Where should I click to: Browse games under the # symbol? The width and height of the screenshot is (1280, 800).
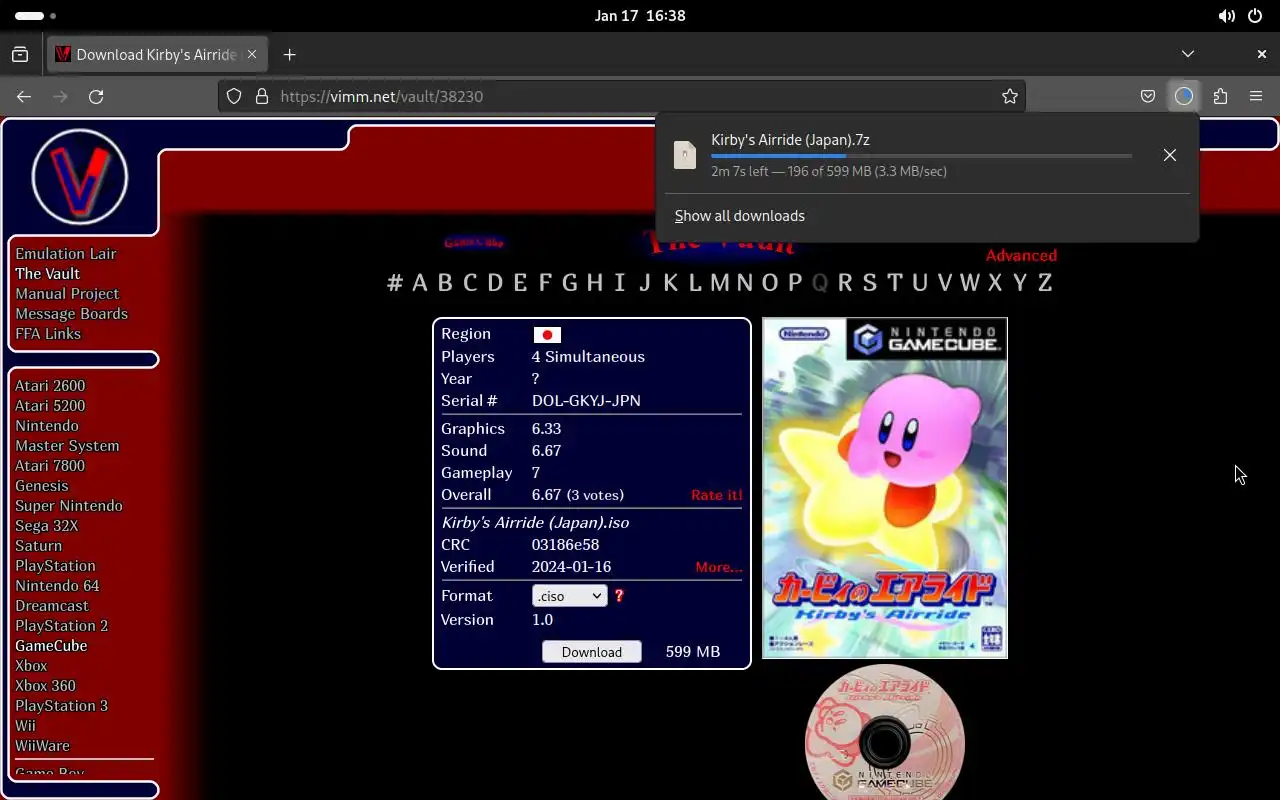tap(395, 283)
